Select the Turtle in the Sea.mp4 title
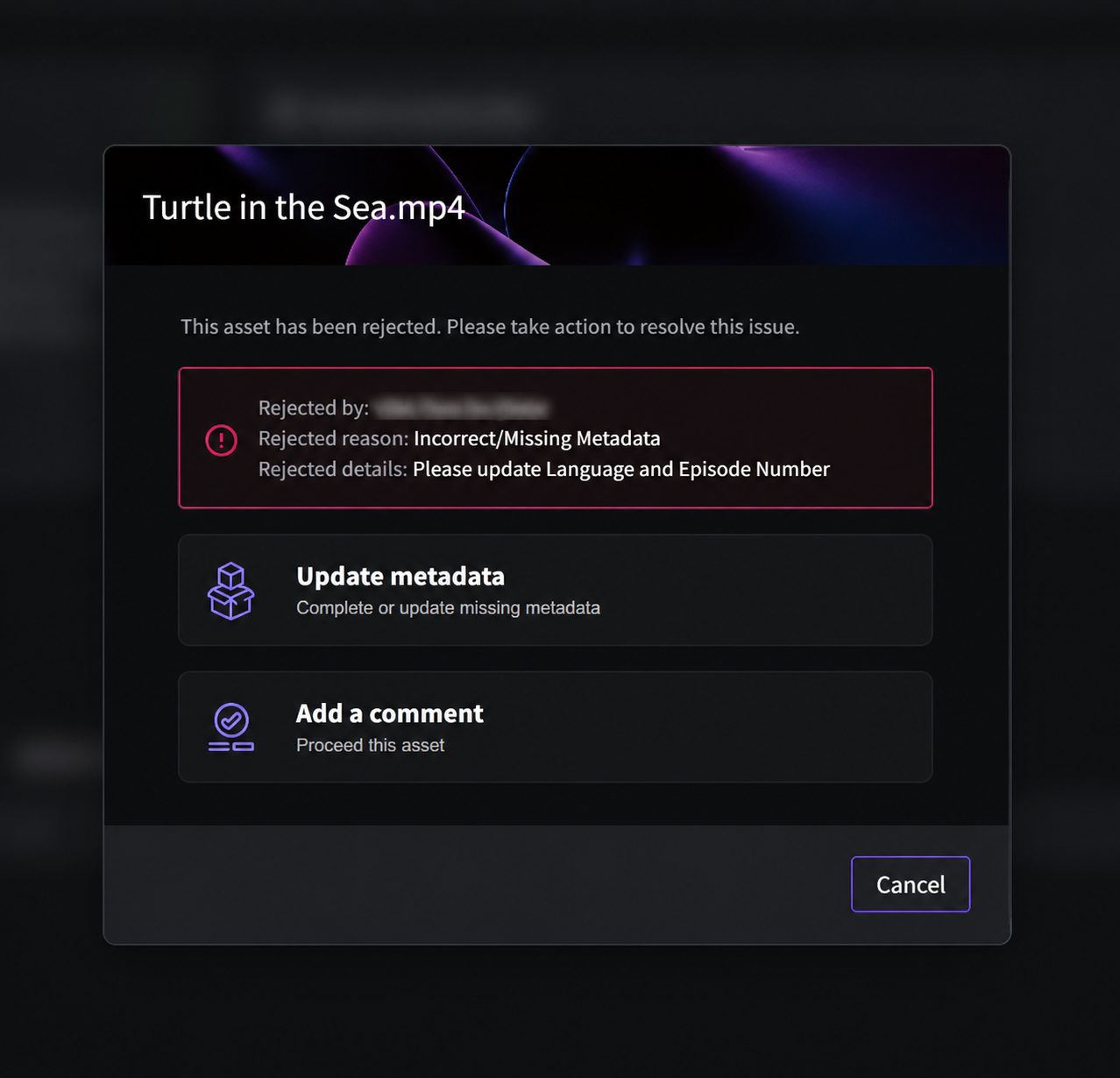 click(303, 208)
